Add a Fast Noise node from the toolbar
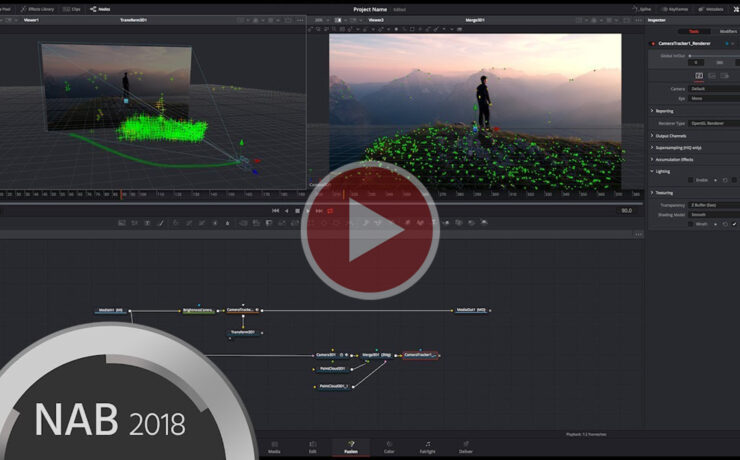This screenshot has height=460, width=740. tap(135, 223)
